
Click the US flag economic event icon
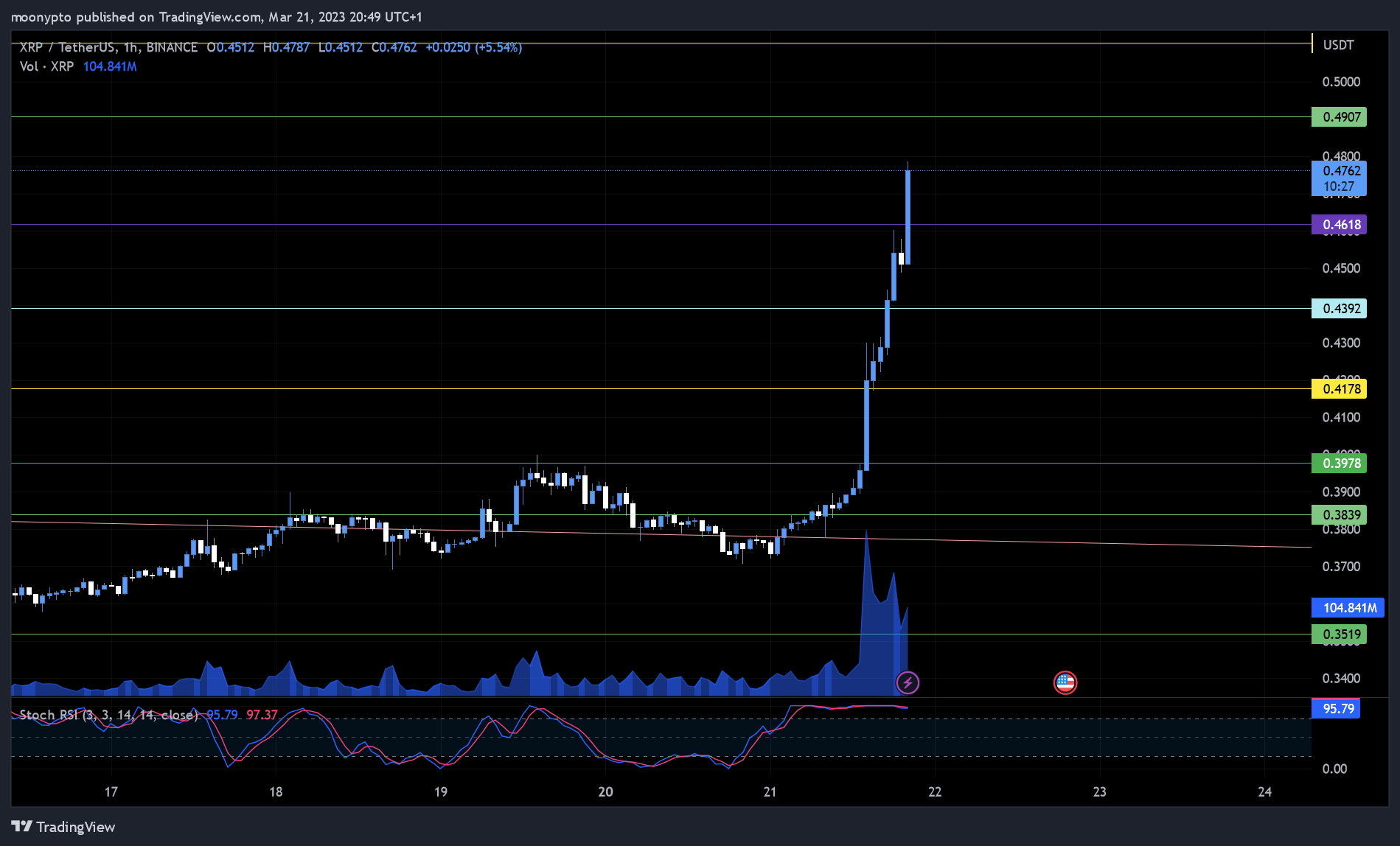(1065, 682)
